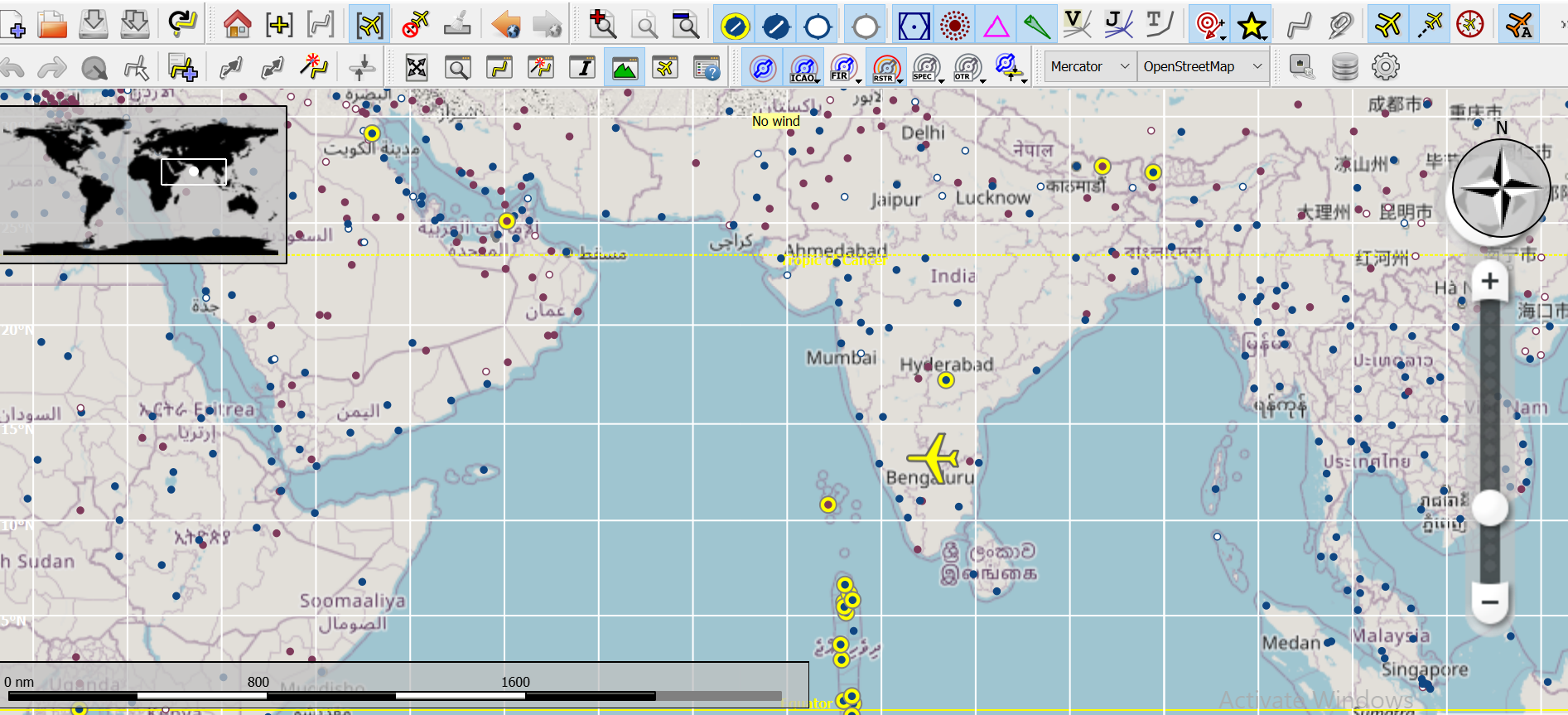Click map zoom in plus button

(x=1489, y=282)
